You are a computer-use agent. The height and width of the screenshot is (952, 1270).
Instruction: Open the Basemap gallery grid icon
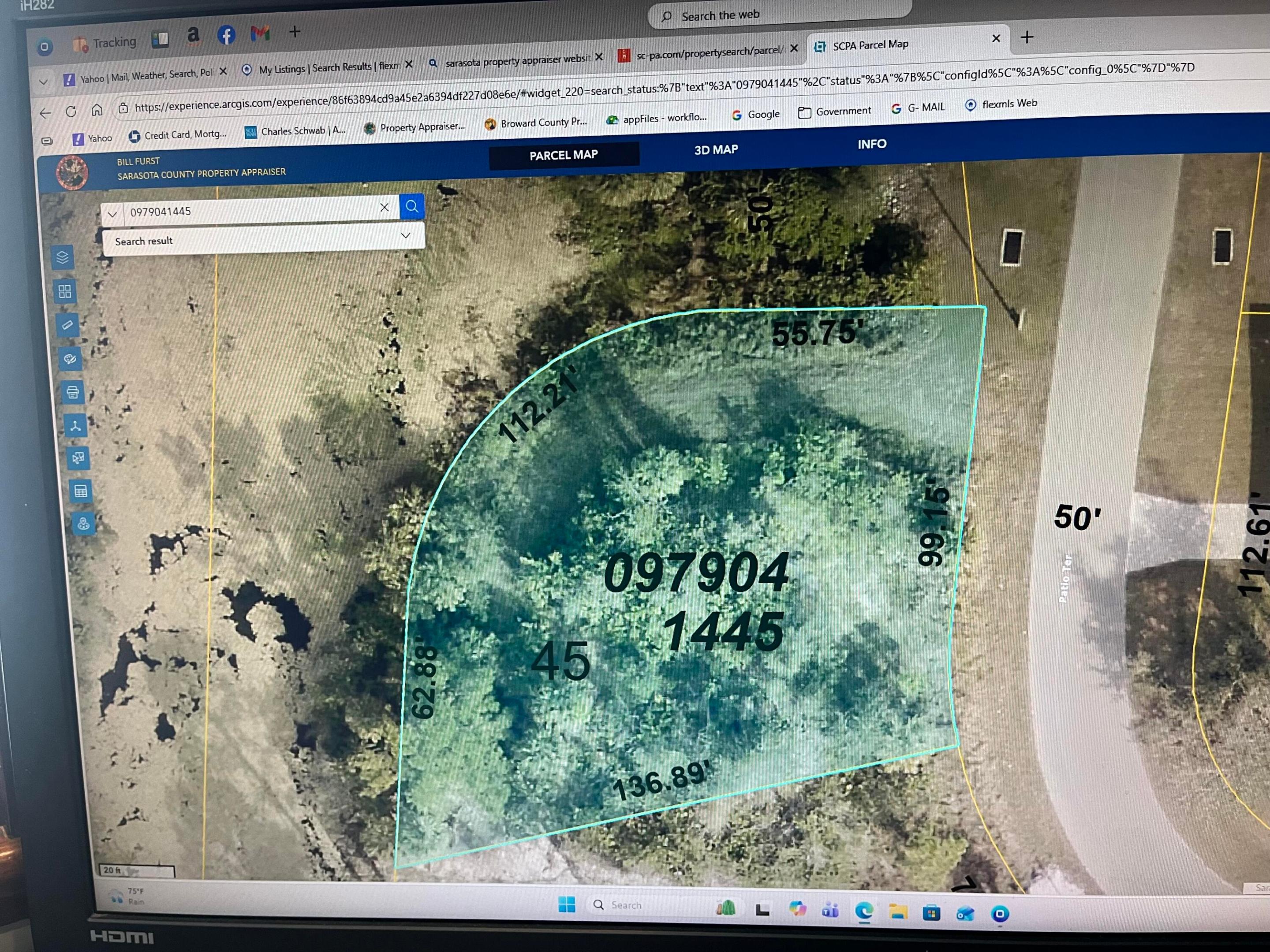point(65,291)
